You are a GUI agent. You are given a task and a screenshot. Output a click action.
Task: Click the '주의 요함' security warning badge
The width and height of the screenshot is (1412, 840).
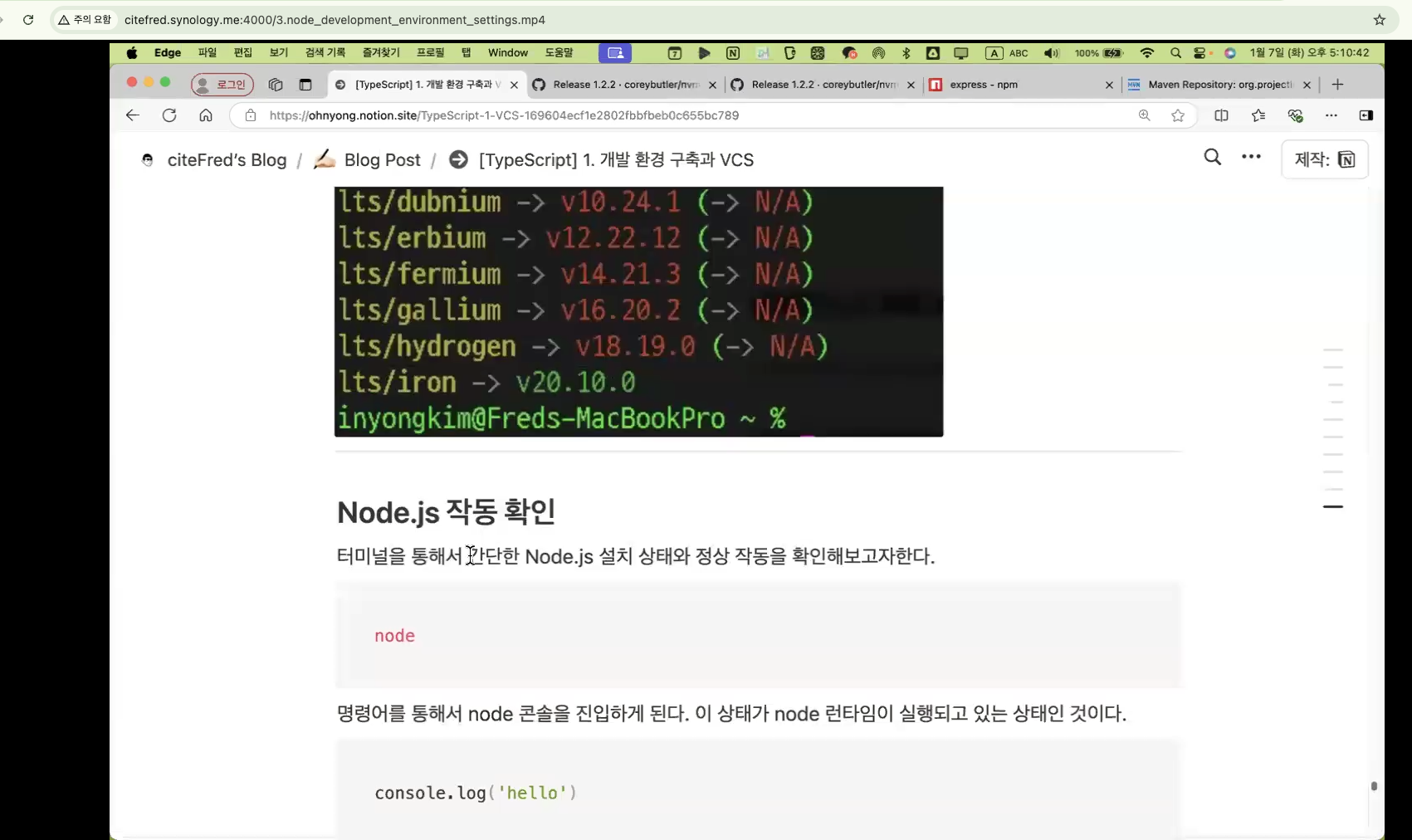(x=84, y=20)
